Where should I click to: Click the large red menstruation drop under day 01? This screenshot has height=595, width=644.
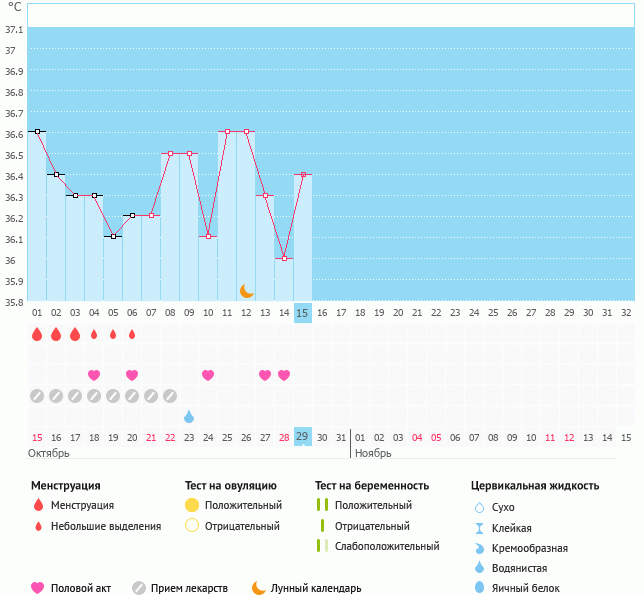[x=37, y=334]
